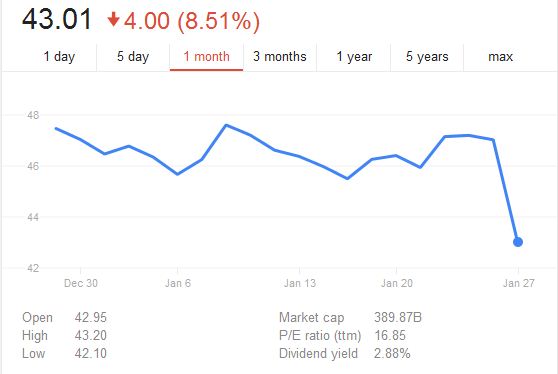Image resolution: width=558 pixels, height=374 pixels.
Task: Click the Open price 42.95
Action: 90,317
